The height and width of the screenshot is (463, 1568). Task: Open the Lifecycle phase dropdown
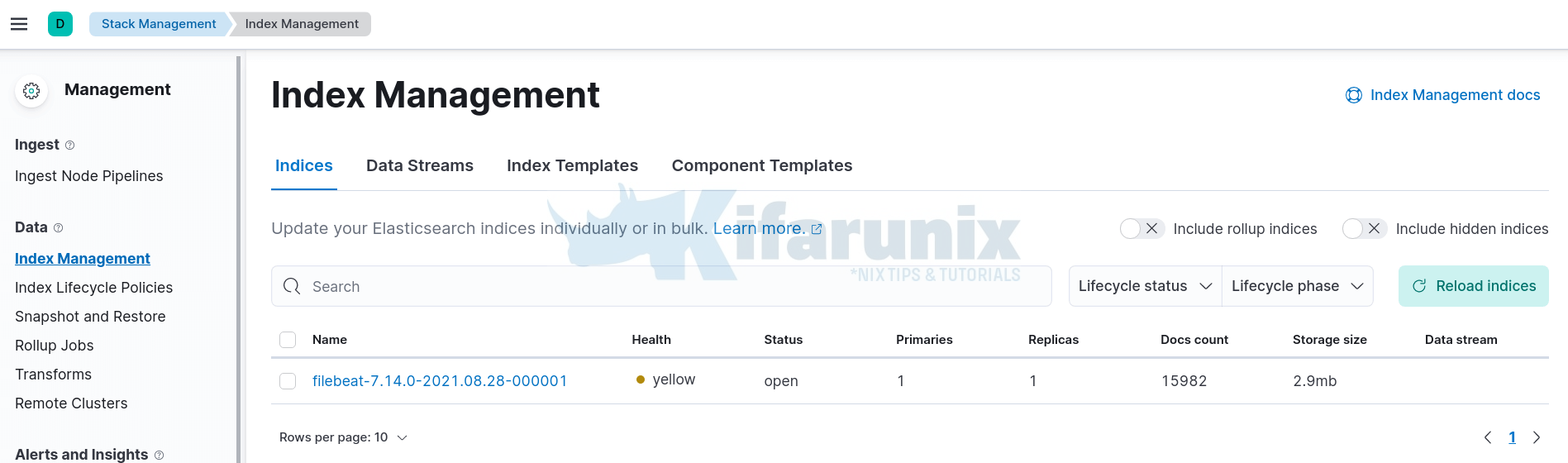pyautogui.click(x=1297, y=286)
